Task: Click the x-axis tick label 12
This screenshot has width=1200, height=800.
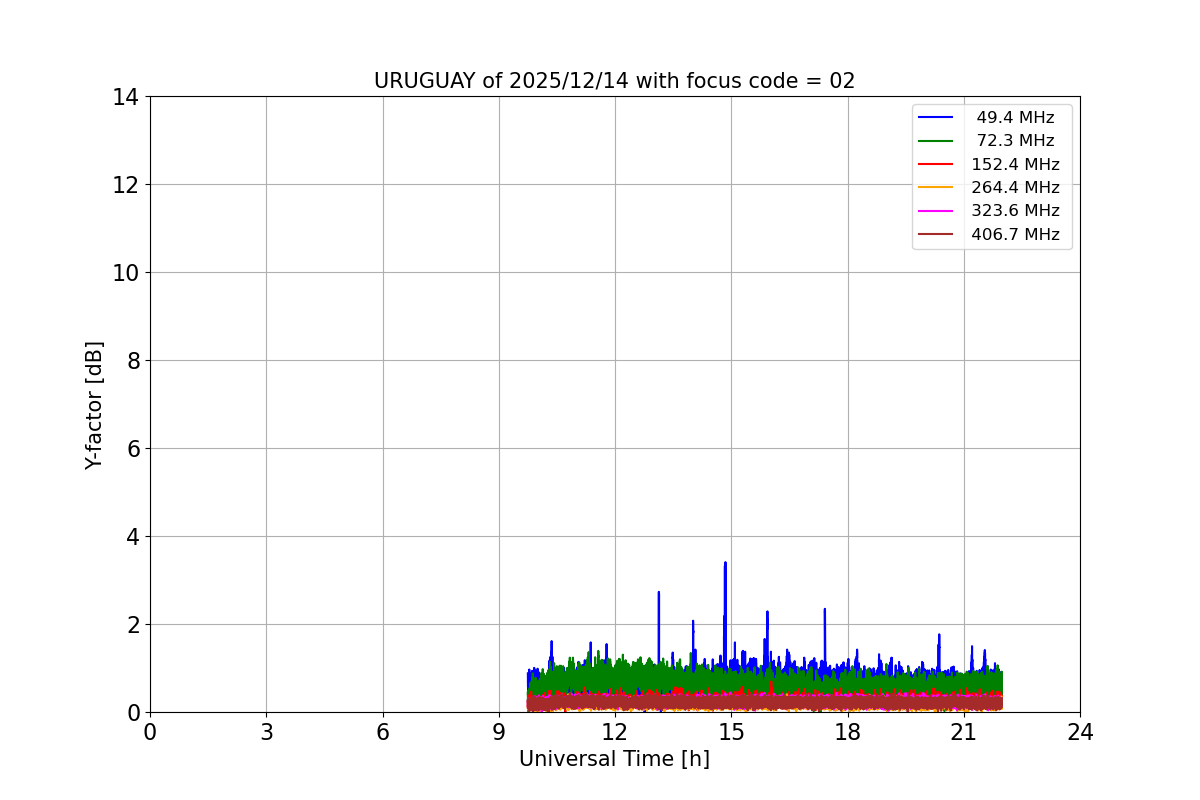Action: click(615, 732)
